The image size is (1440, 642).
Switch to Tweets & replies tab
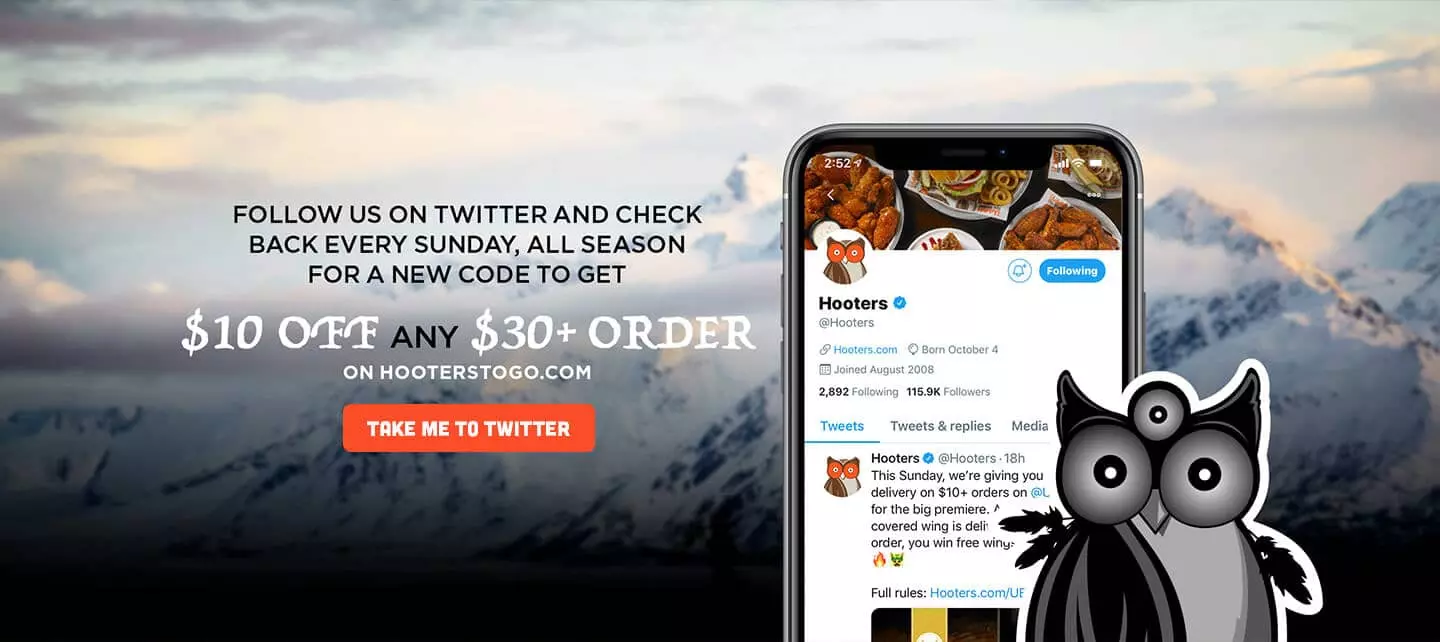tap(940, 426)
